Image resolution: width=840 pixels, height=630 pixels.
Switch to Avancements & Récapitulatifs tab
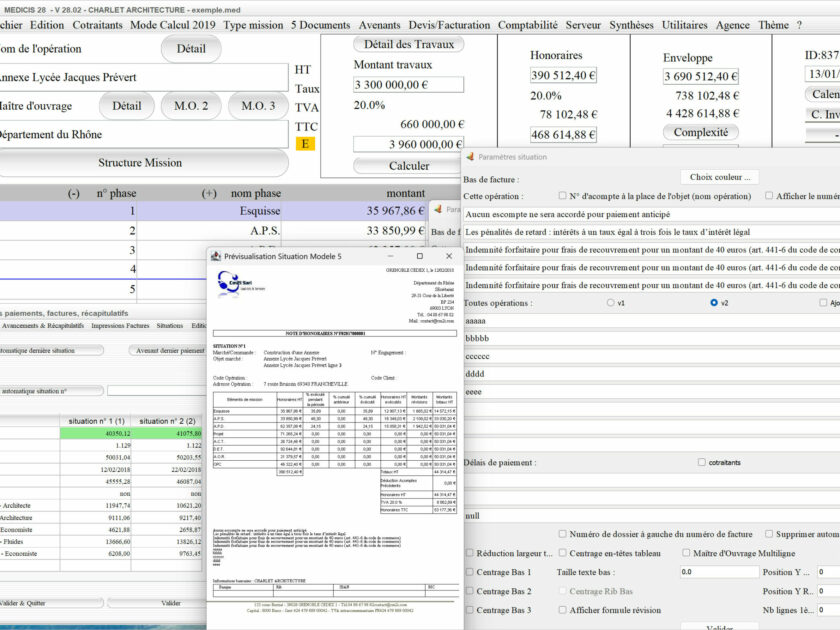pyautogui.click(x=43, y=326)
